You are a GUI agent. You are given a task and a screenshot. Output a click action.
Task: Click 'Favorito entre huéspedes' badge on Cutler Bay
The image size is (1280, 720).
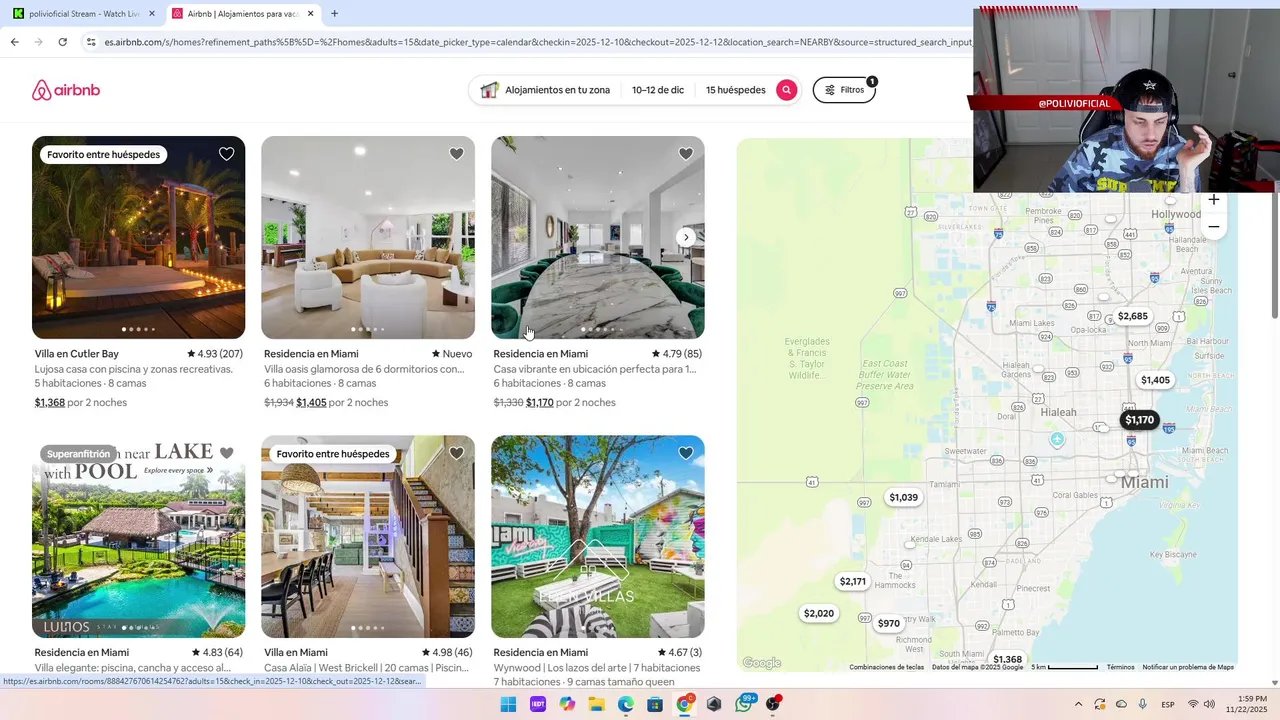(103, 155)
